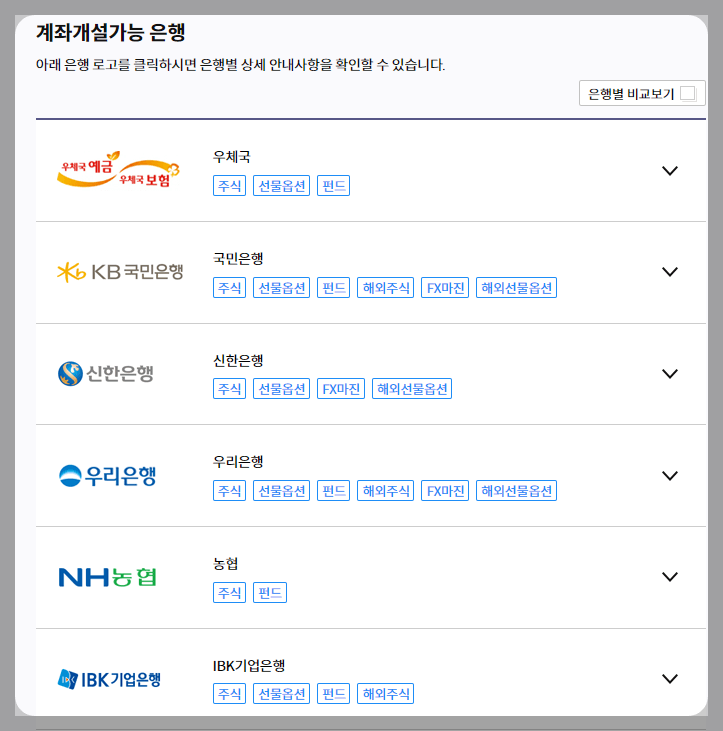Viewport: 723px width, 731px height.
Task: Click the 펀드 tag under 우체국
Action: click(x=333, y=186)
